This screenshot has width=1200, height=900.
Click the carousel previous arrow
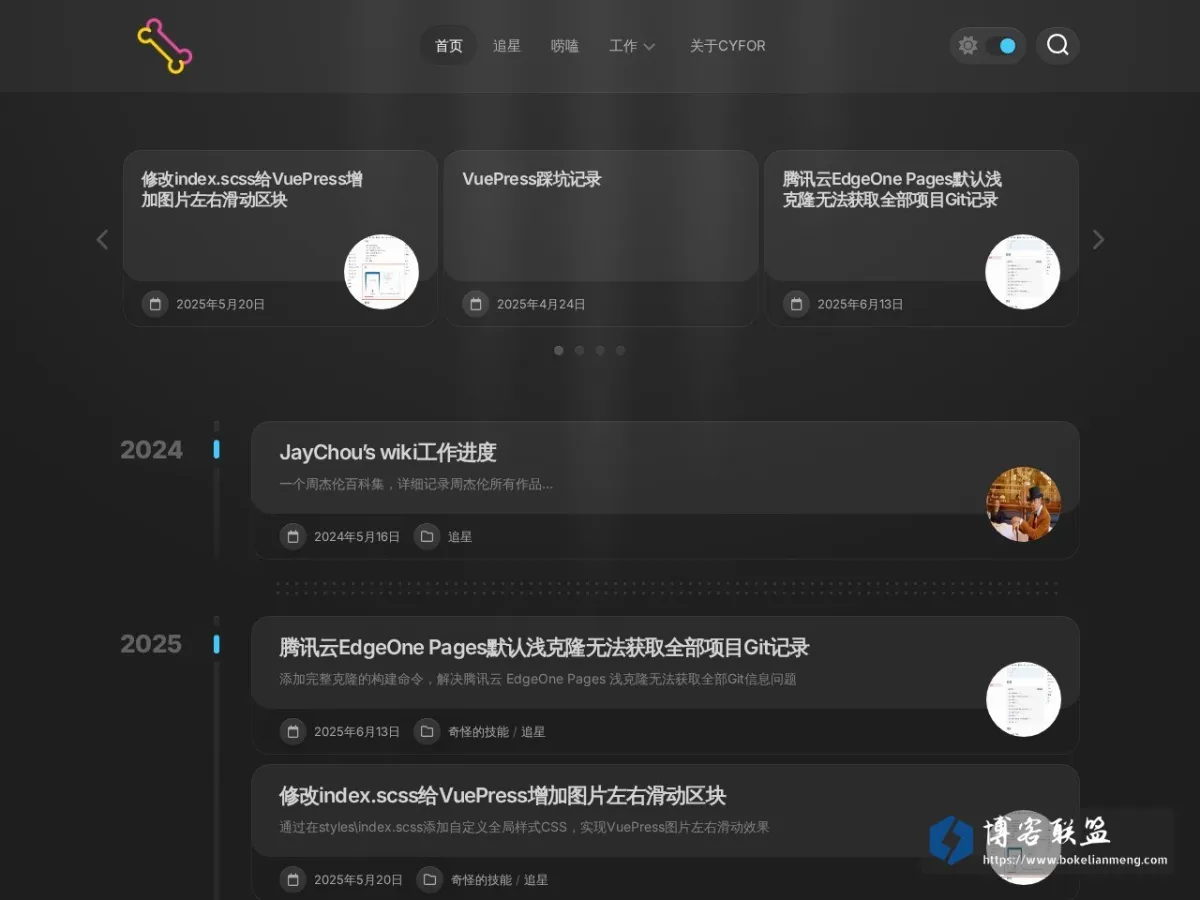102,239
